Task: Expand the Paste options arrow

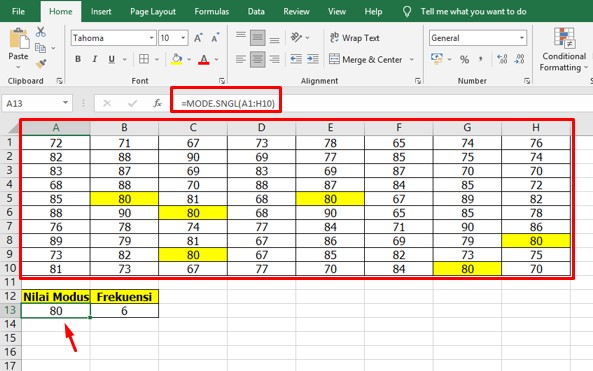Action: point(18,67)
